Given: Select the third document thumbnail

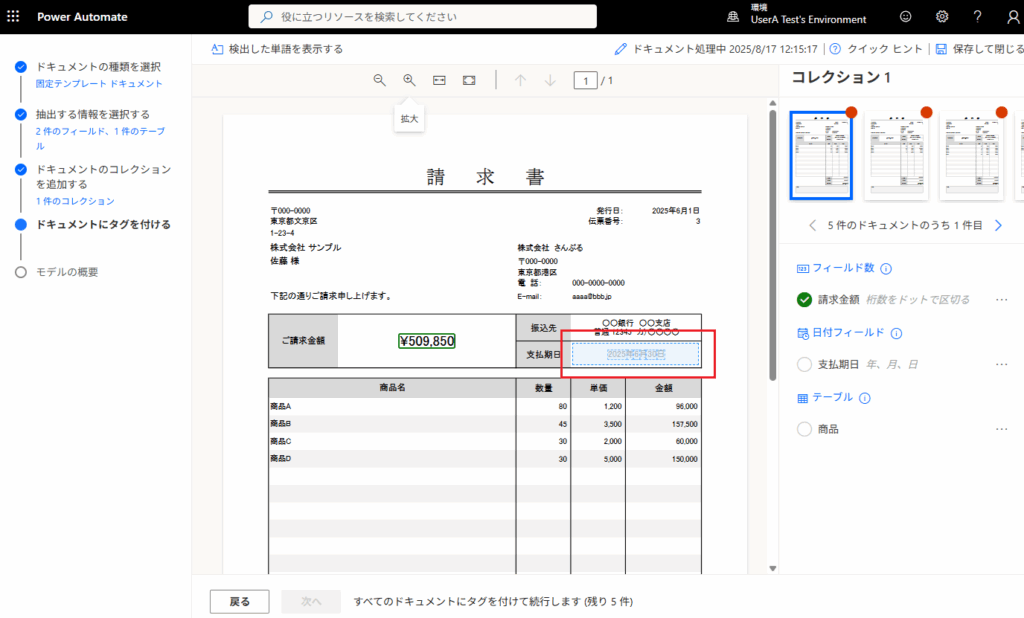Looking at the screenshot, I should click(971, 155).
